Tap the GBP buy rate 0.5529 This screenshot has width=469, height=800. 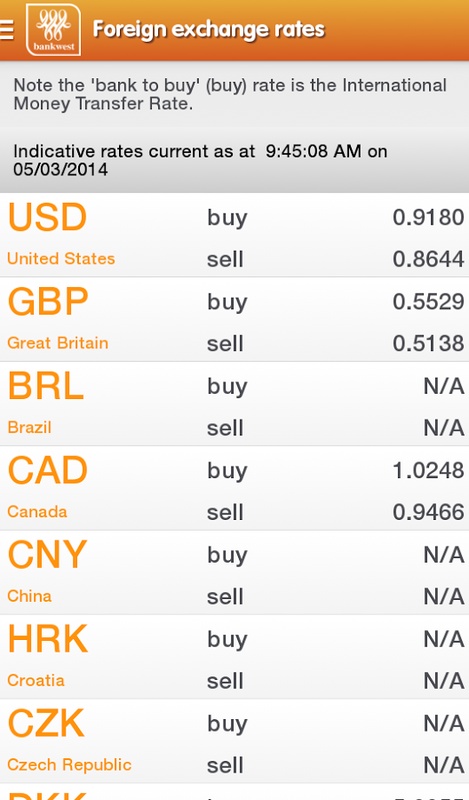point(428,302)
